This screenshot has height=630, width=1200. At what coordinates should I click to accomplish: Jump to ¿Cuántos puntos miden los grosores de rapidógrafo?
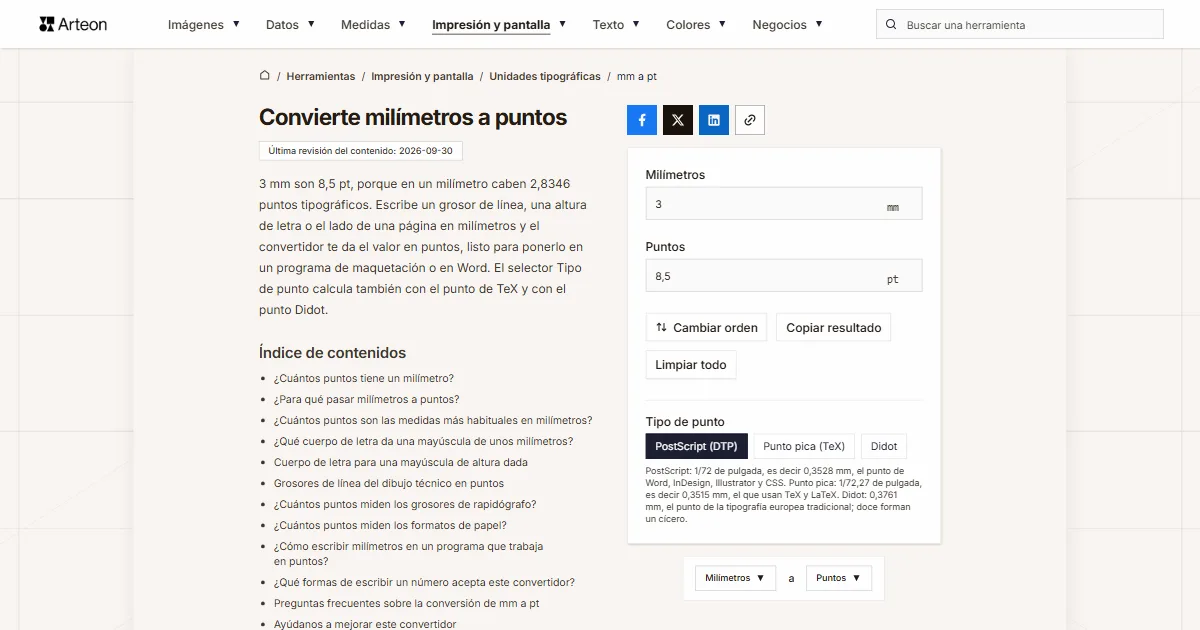[405, 504]
